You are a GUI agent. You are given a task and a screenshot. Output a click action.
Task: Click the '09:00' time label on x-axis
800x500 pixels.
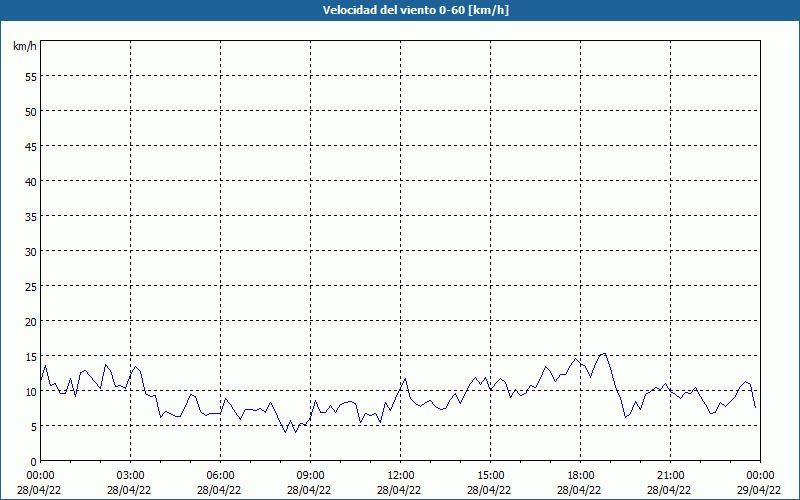pyautogui.click(x=310, y=476)
